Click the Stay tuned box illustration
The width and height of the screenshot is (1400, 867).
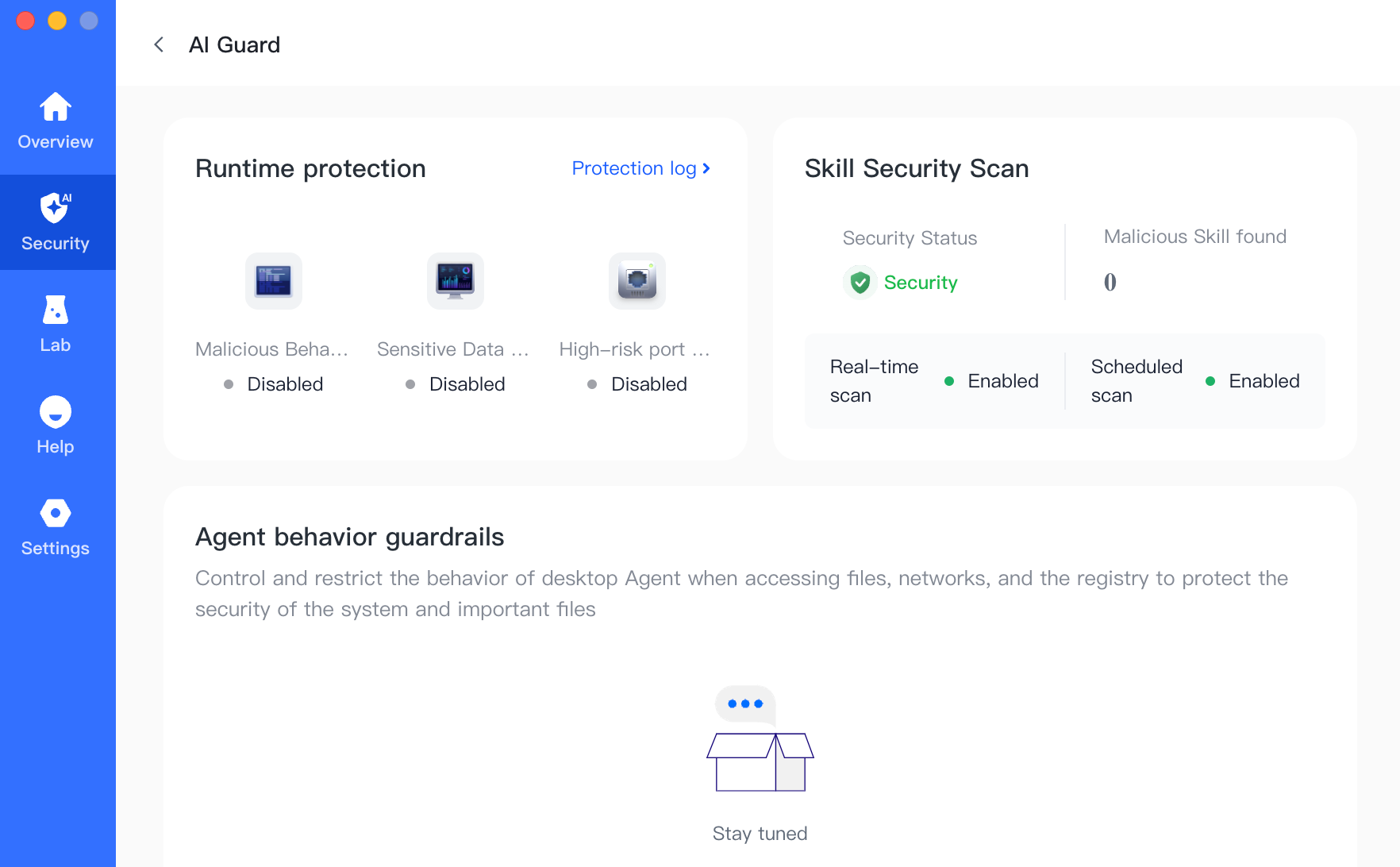point(760,738)
